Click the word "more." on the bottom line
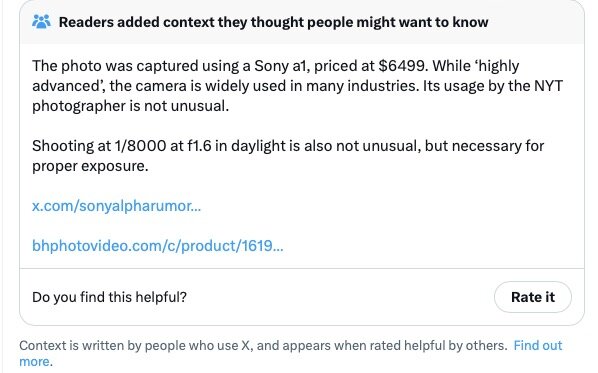This screenshot has width=598, height=373. point(36,362)
